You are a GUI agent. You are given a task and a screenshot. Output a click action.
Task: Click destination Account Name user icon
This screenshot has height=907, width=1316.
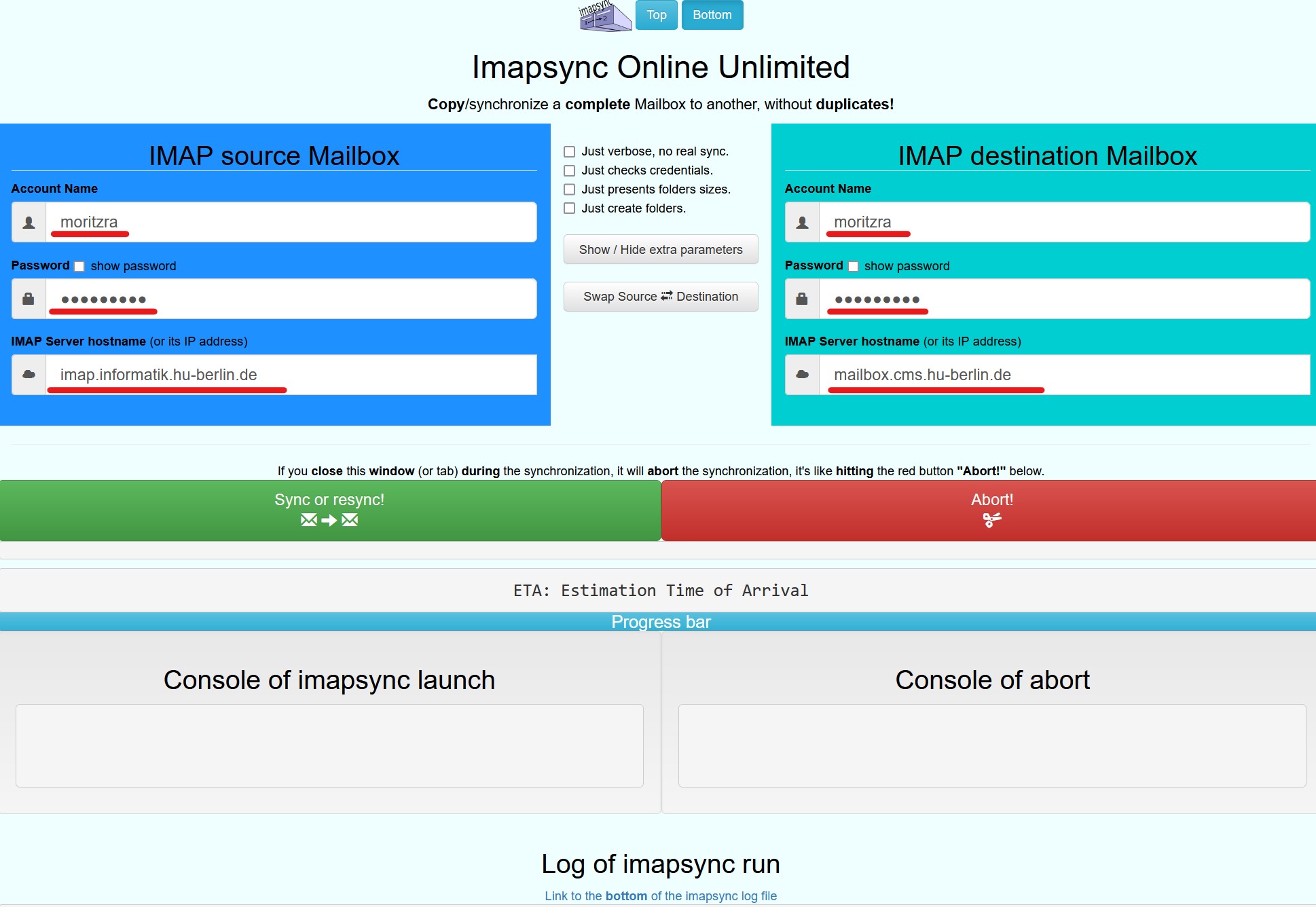coord(802,222)
